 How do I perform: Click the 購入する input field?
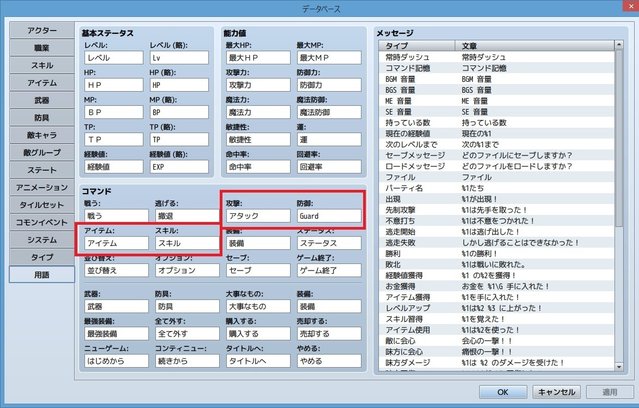click(258, 334)
